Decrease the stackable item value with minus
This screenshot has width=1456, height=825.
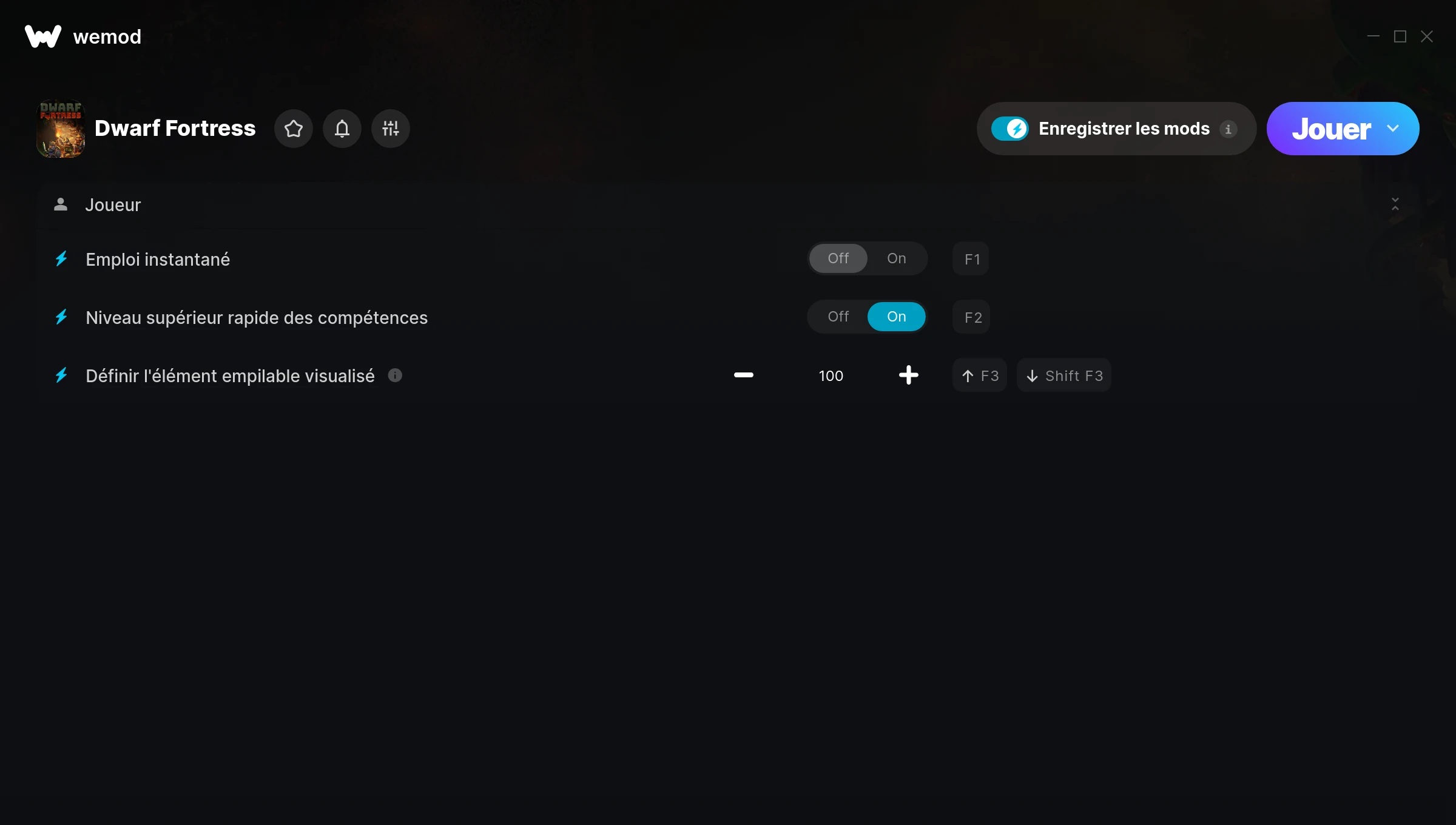pyautogui.click(x=744, y=375)
